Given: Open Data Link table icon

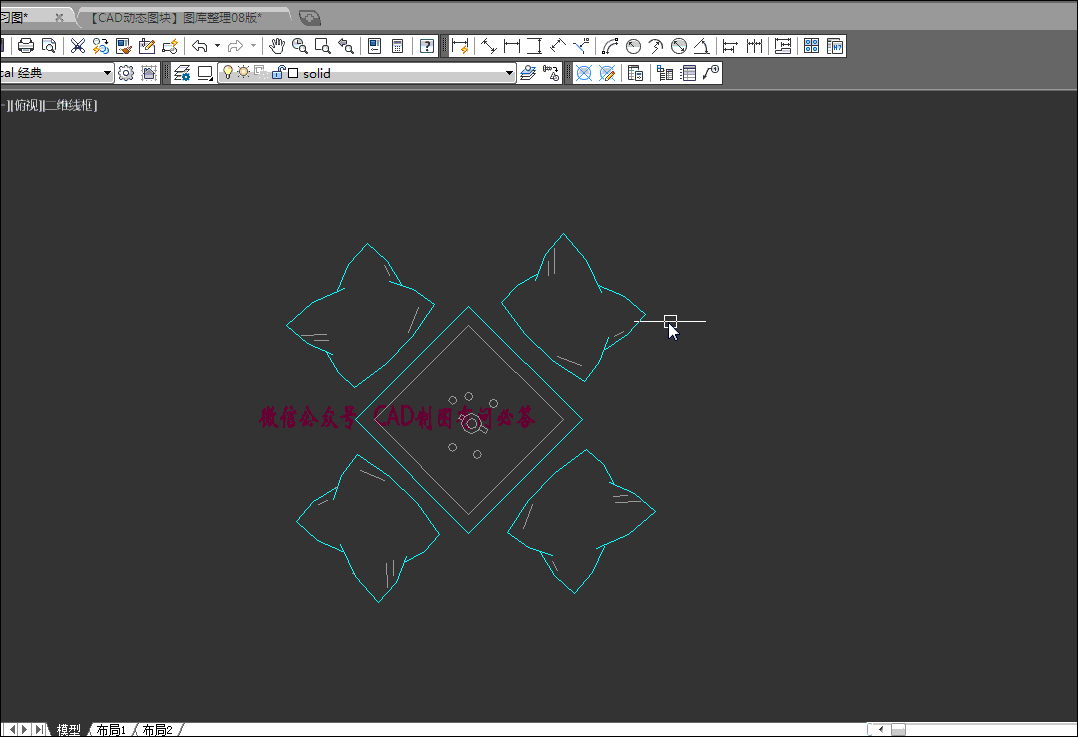Looking at the screenshot, I should click(636, 73).
